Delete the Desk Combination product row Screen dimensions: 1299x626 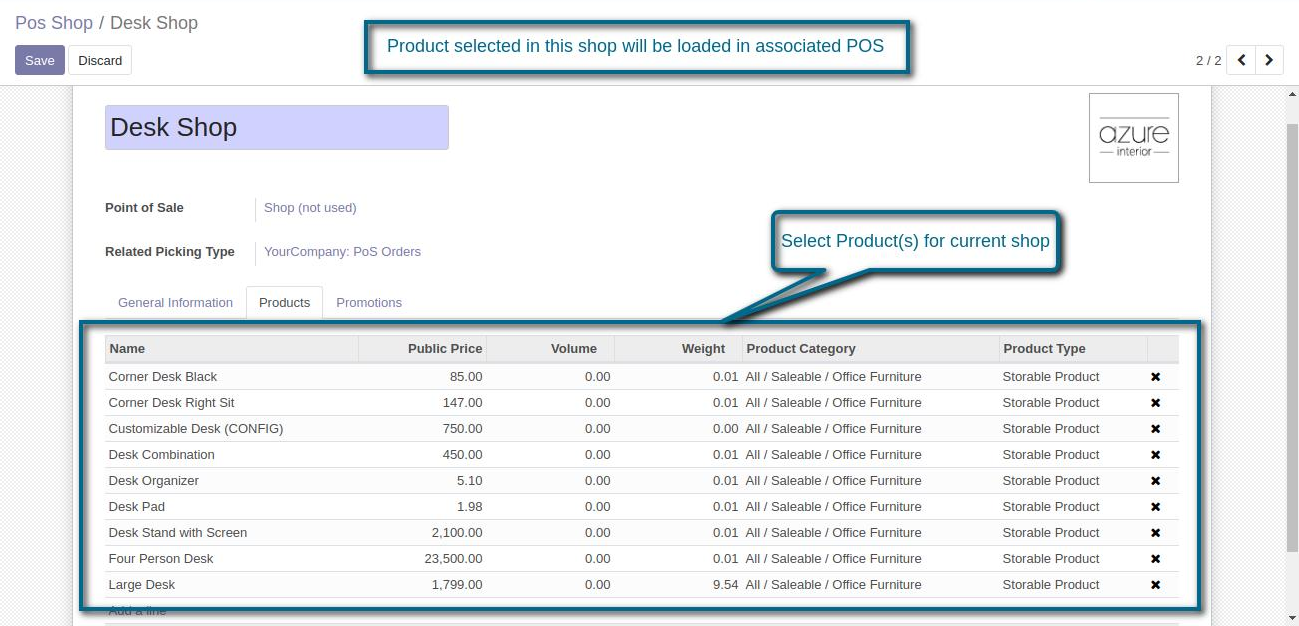click(x=1155, y=455)
